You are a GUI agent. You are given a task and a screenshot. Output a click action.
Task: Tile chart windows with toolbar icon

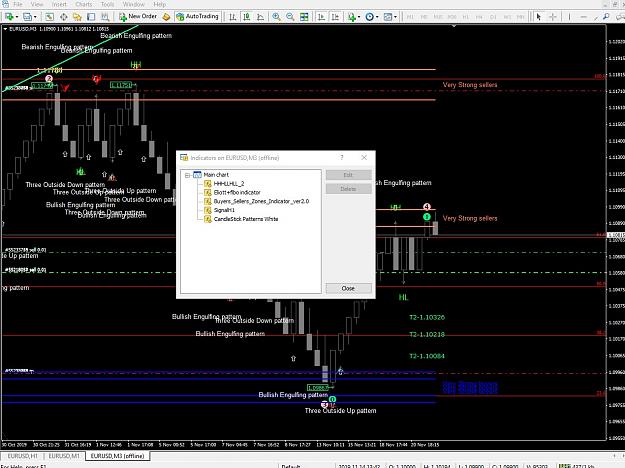point(304,17)
